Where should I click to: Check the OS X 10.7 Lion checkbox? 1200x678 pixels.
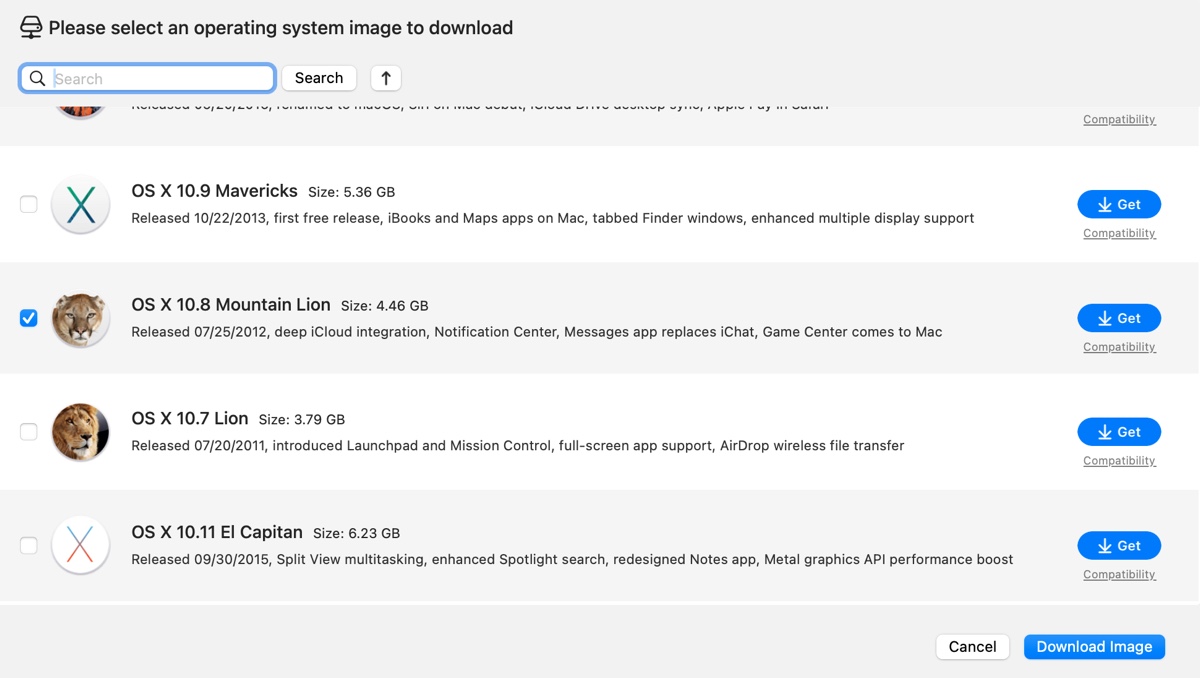click(29, 432)
